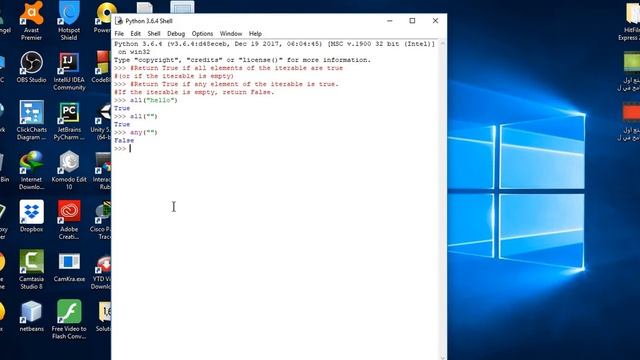Launch JetBrains PyCharm desktop icon

[69, 121]
